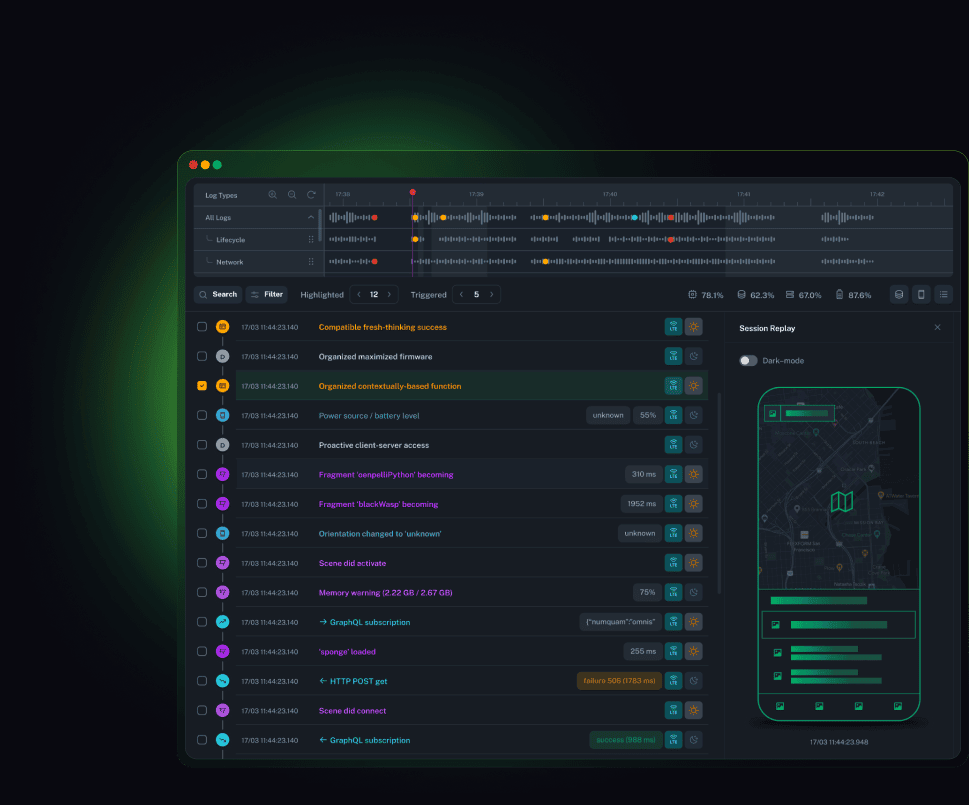
Task: Click moon icon on Organized maximized firmware row
Action: 694,356
